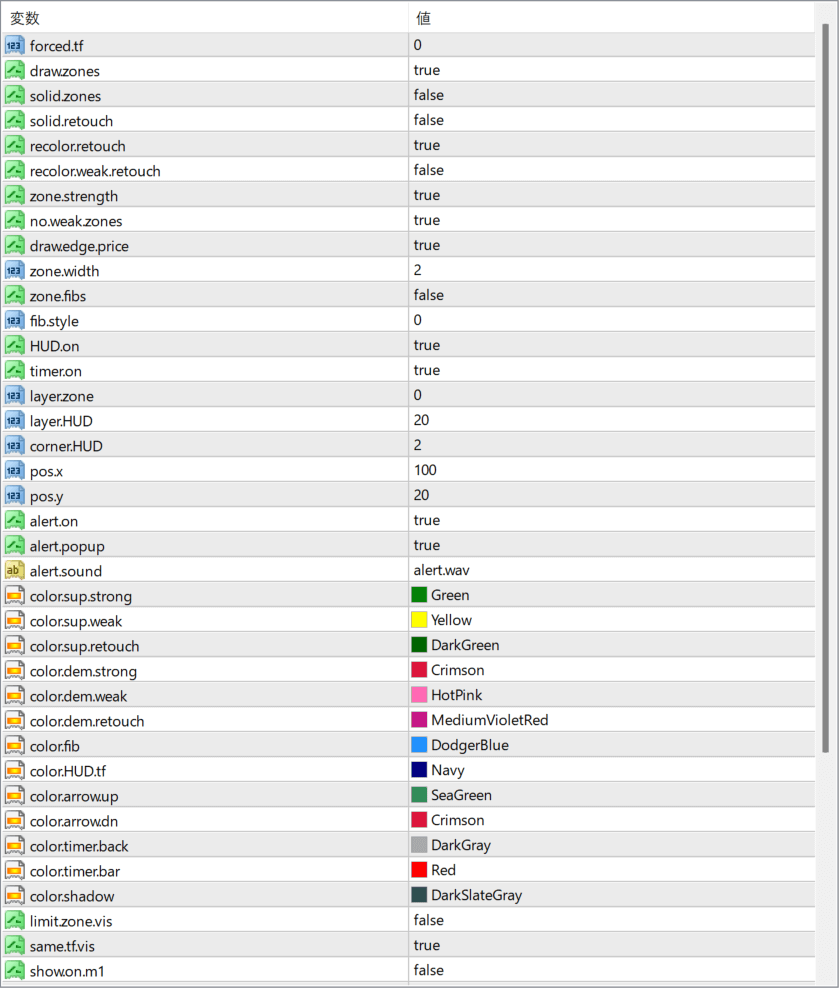Toggle the limit.zone.vis false value
The image size is (839, 988).
coord(428,920)
